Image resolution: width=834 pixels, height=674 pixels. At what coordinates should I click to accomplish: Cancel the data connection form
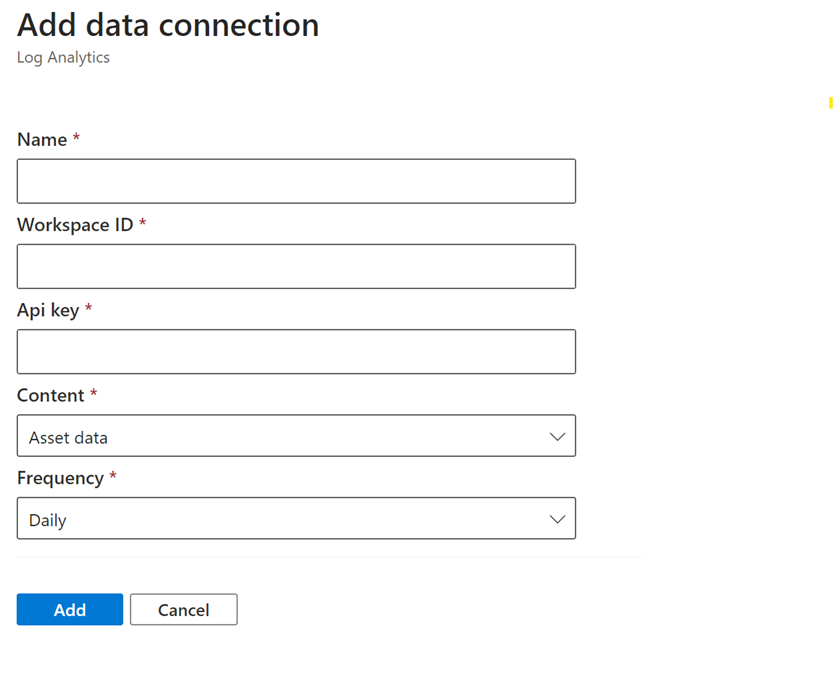point(184,609)
